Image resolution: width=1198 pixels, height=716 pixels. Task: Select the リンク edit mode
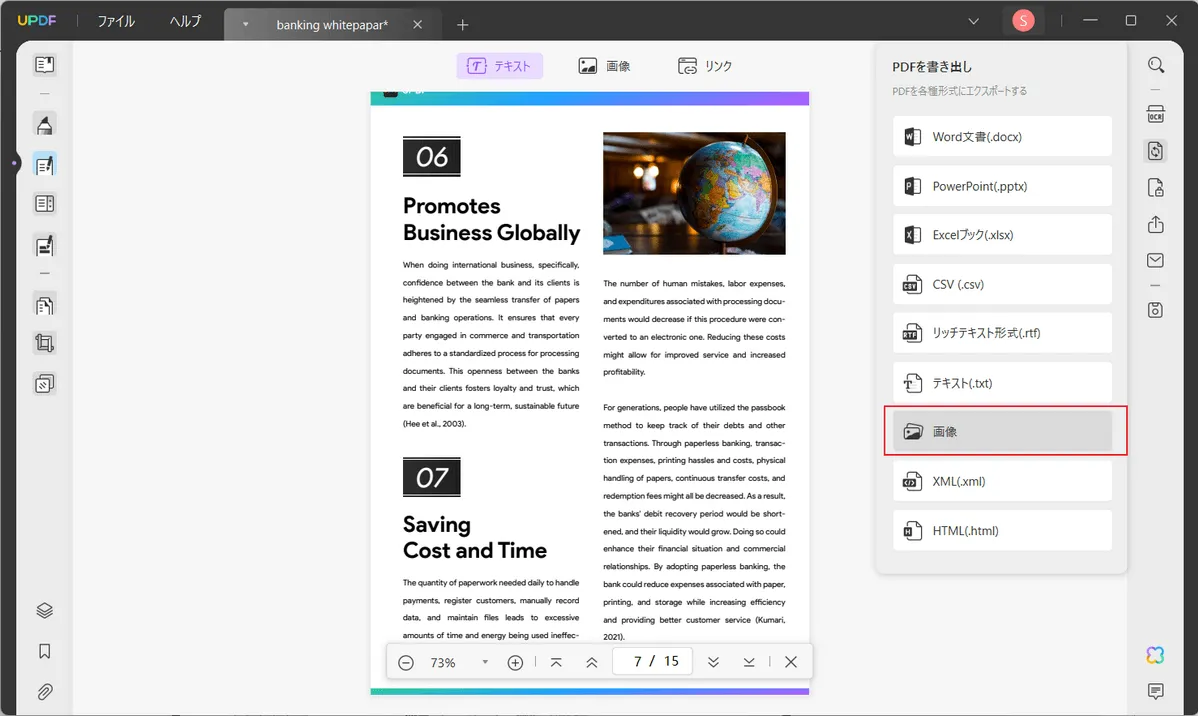(x=705, y=66)
